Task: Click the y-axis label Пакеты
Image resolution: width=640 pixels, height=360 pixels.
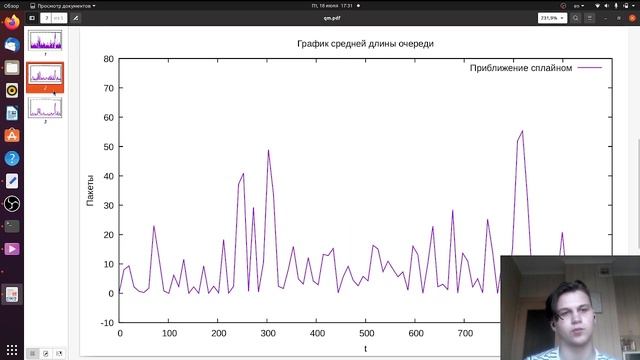Action: pyautogui.click(x=90, y=190)
